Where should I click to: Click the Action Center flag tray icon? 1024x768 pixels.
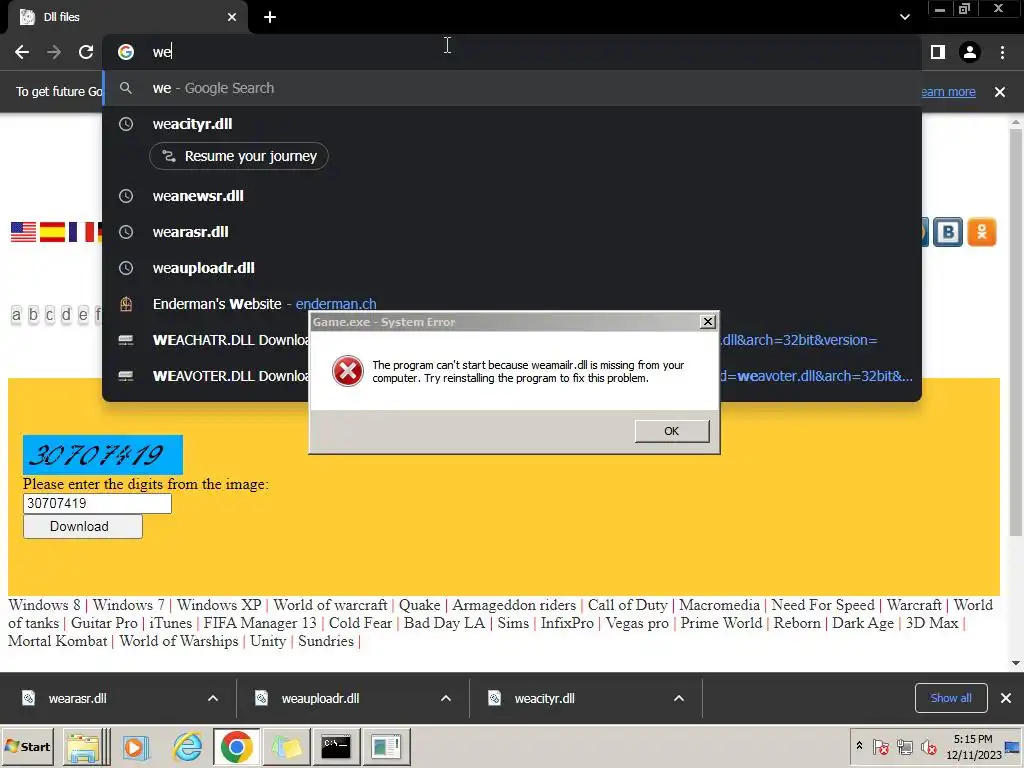pos(880,746)
